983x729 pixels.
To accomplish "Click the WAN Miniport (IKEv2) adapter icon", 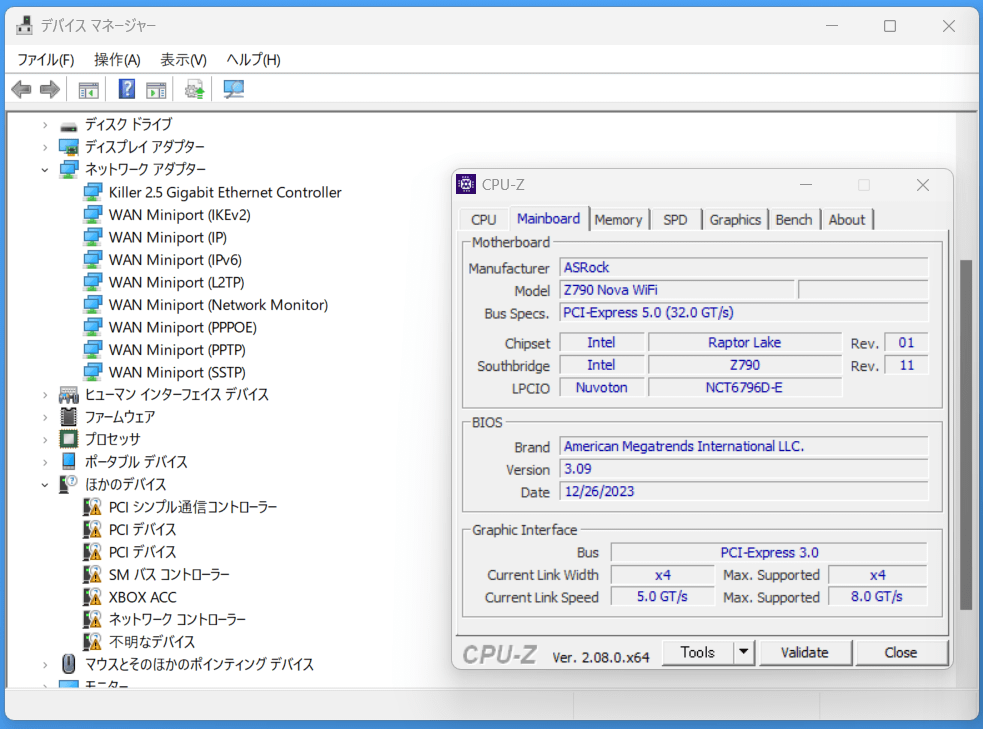I will click(x=93, y=214).
